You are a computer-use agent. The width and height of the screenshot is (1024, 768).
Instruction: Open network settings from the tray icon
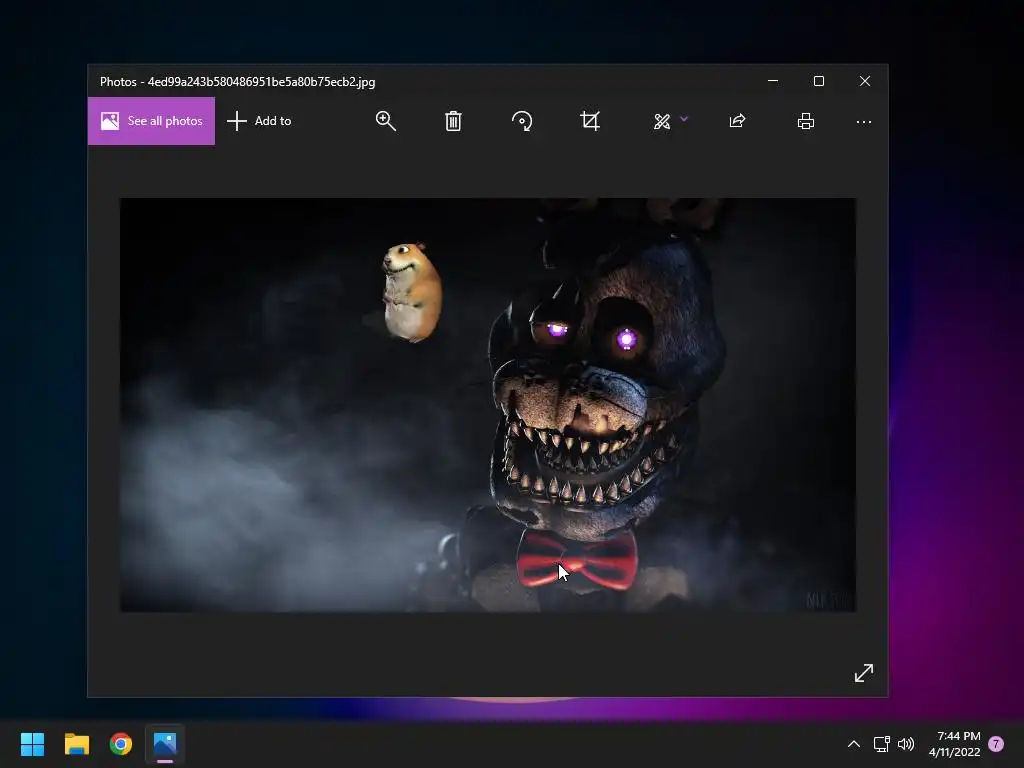[x=882, y=744]
